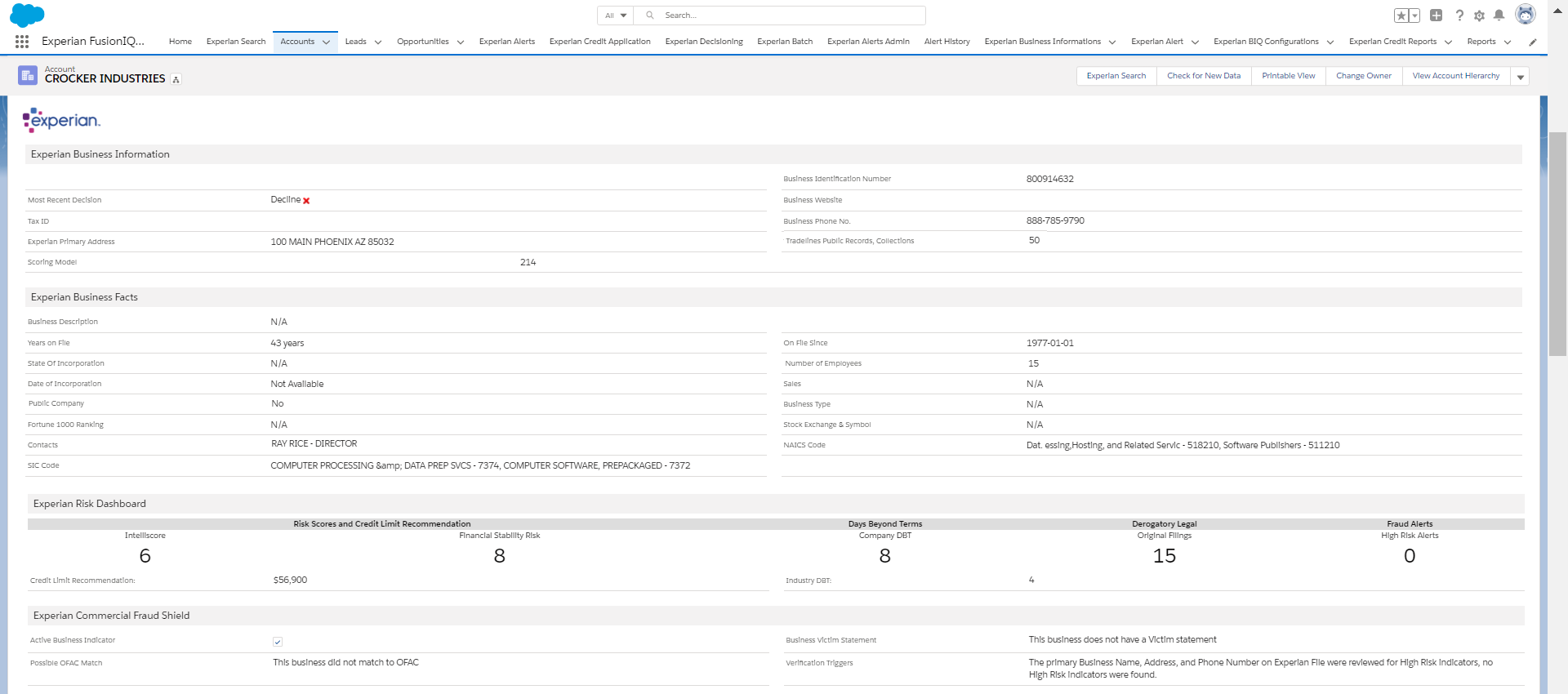Toggle the Active Business Indicator checkbox

click(x=278, y=642)
